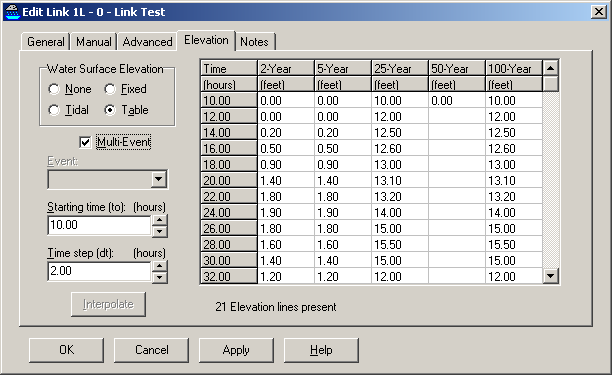Select the Elevation tab
Screen dimensions: 612x375
click(x=206, y=40)
